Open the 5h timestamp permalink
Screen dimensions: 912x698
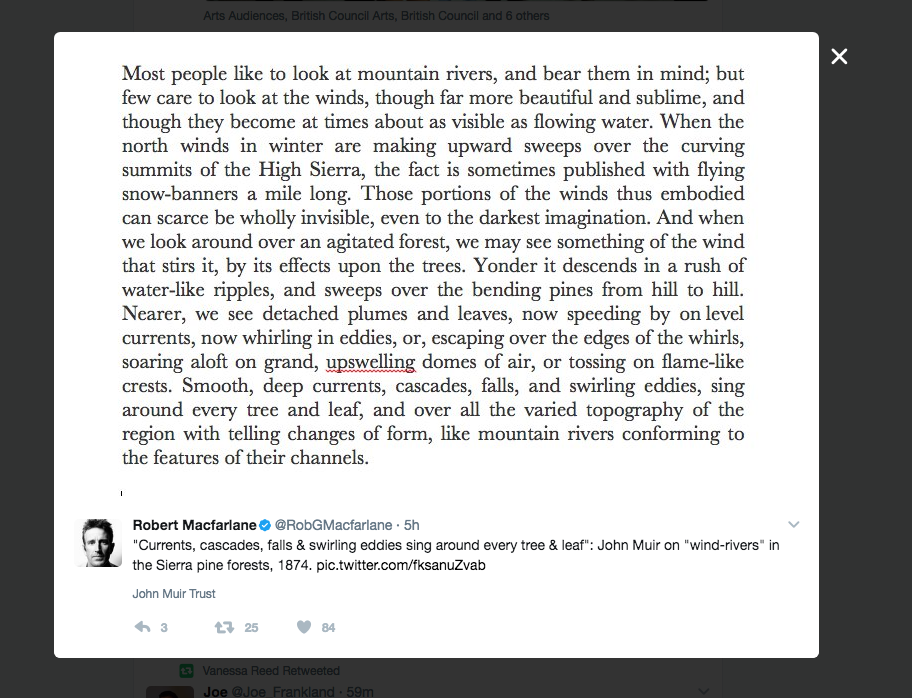[411, 525]
